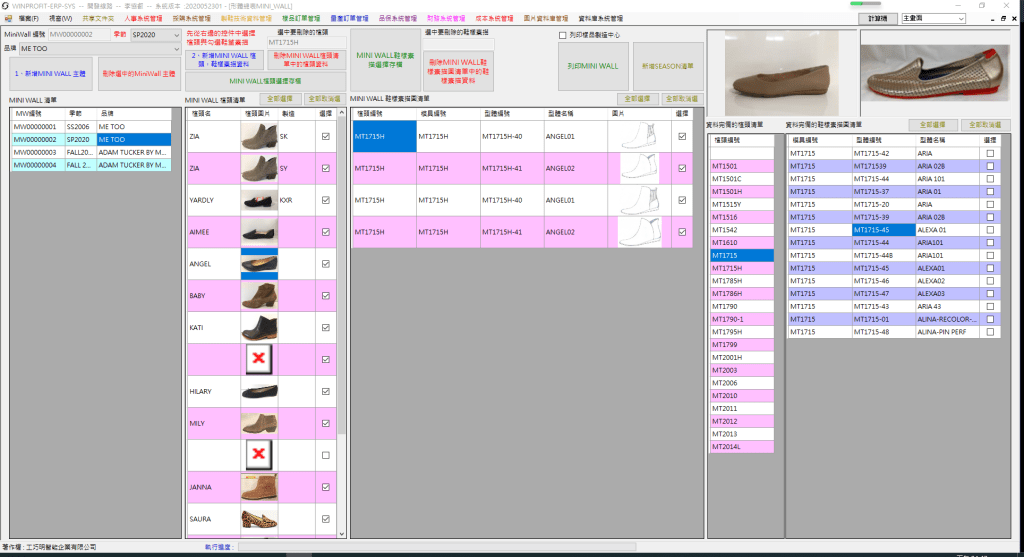
Task: Click the YARDLY black loafer image
Action: coord(259,200)
